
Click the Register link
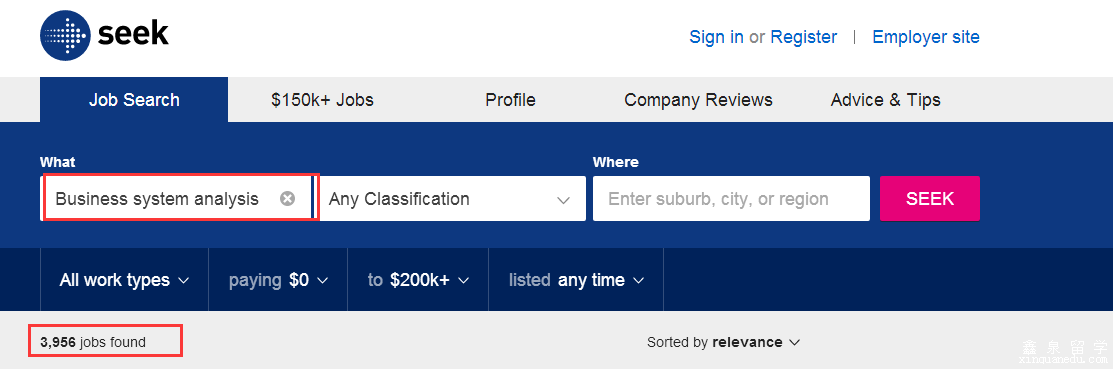tap(804, 37)
